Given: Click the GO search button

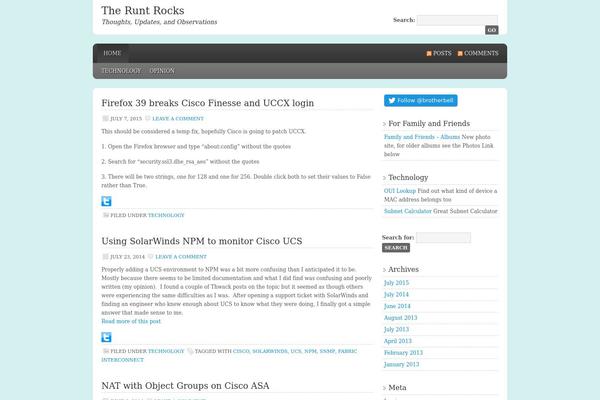Looking at the screenshot, I should (x=492, y=30).
